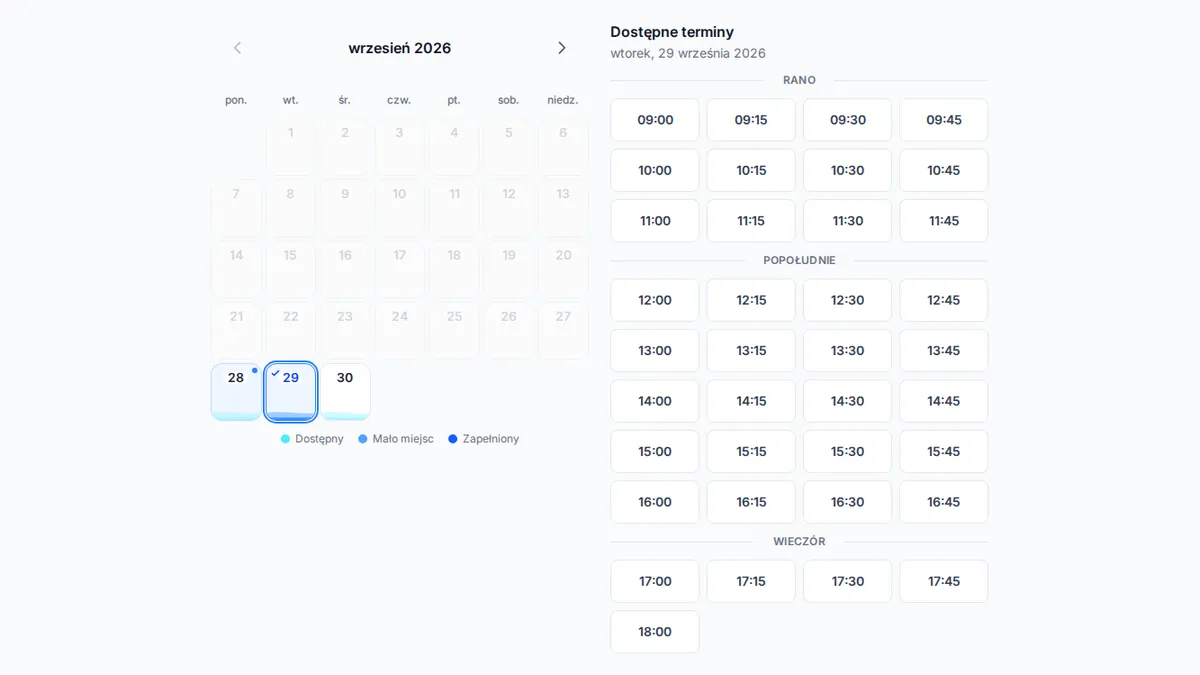Book the 17:45 evening slot
1200x675 pixels.
click(944, 581)
